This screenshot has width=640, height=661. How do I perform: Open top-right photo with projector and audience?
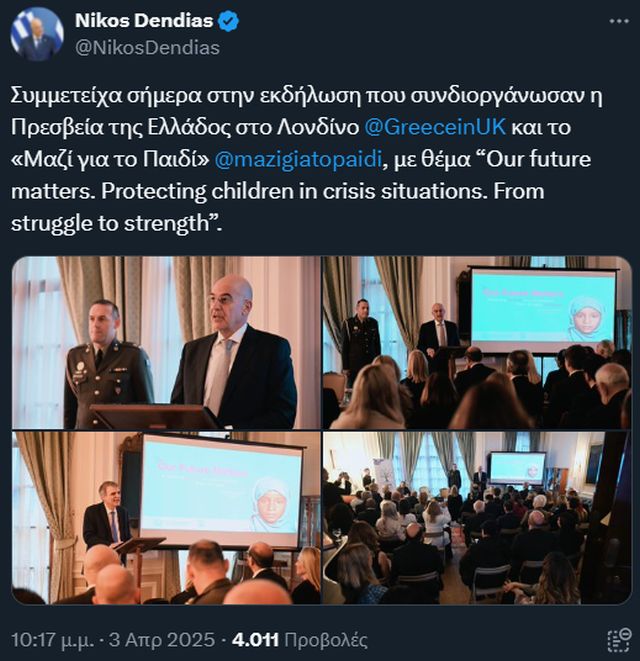(477, 343)
